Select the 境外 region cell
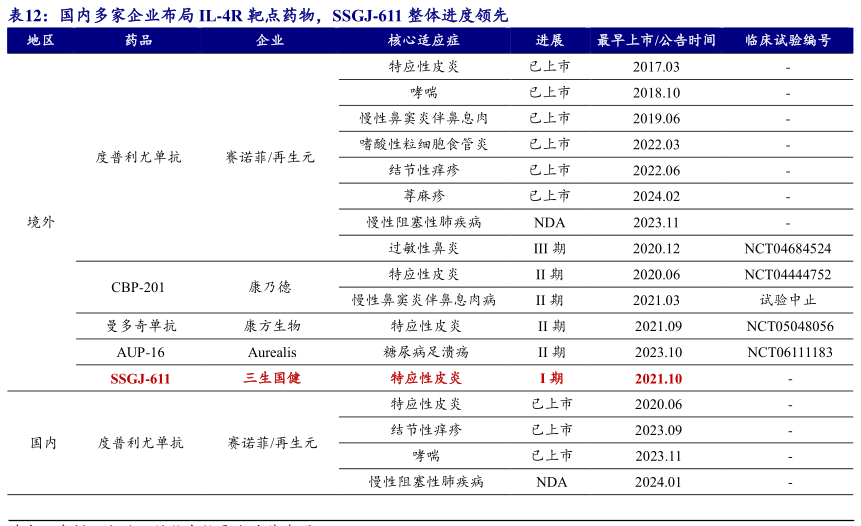 [41, 222]
